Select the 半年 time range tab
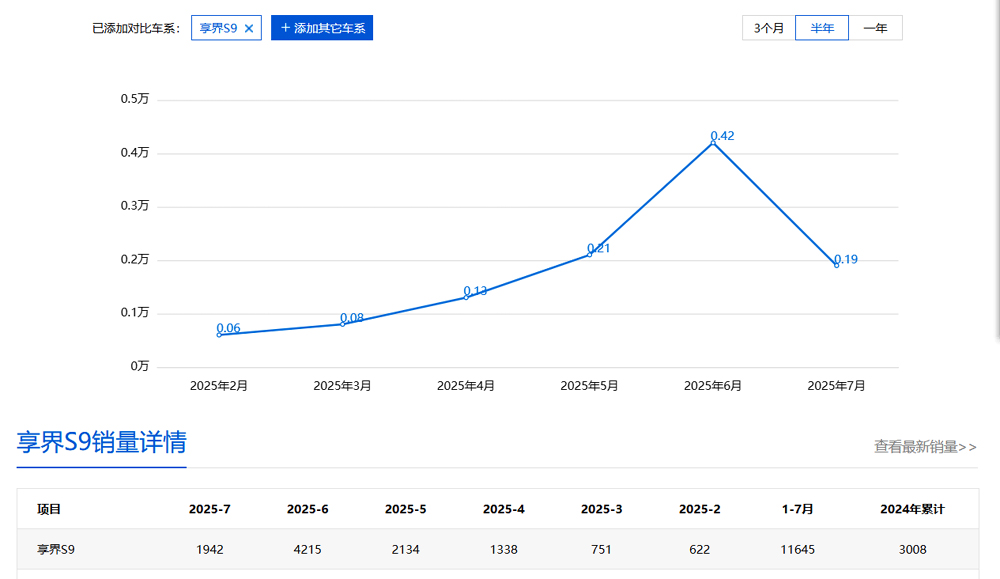 pyautogui.click(x=822, y=28)
